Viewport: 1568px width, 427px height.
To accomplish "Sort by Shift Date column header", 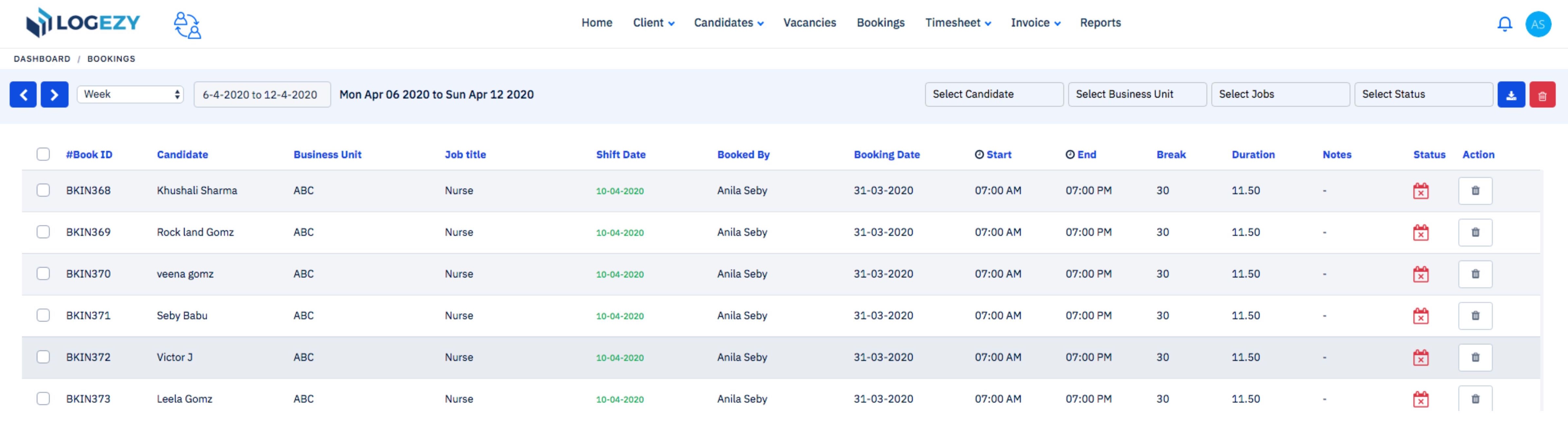I will (621, 155).
